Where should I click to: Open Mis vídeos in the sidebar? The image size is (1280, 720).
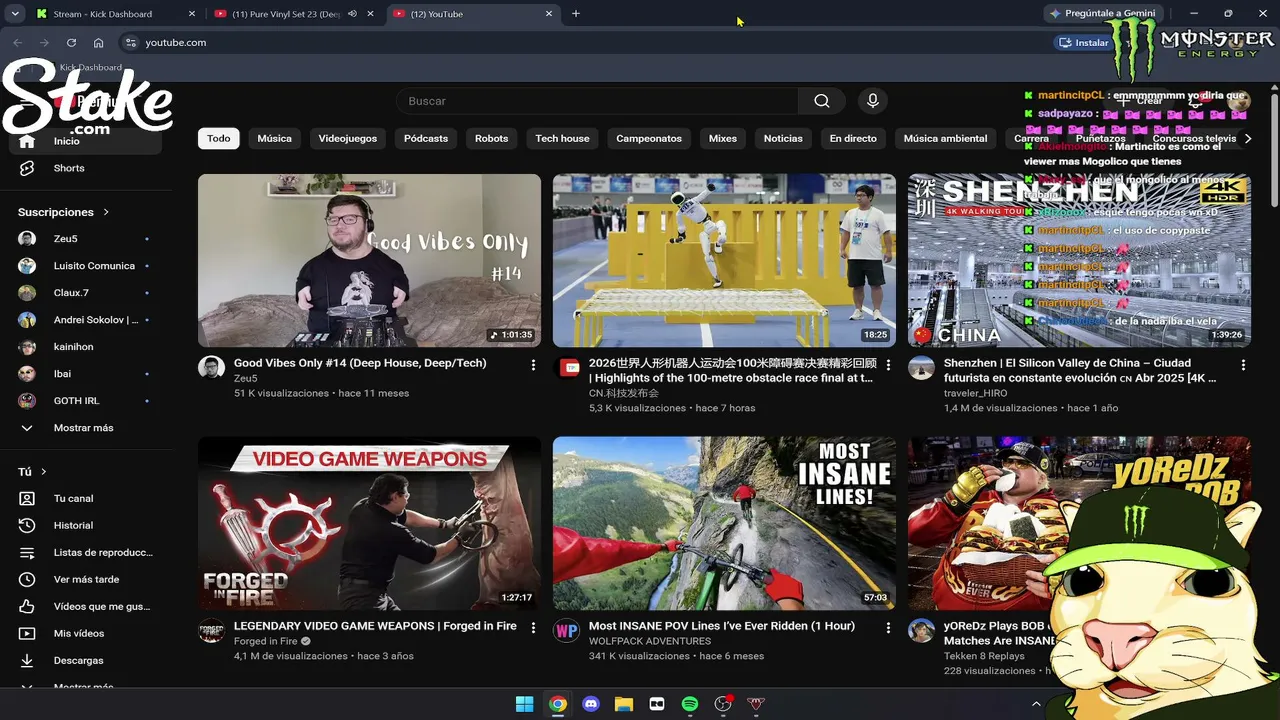coord(85,633)
